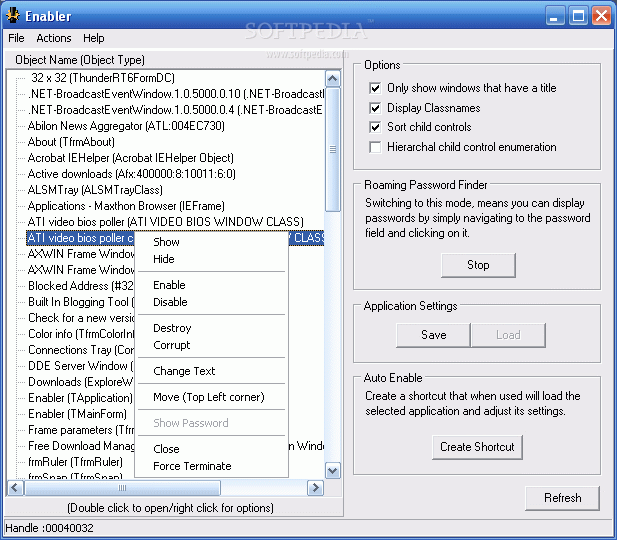The width and height of the screenshot is (617, 540).
Task: Click the Stop button
Action: [478, 265]
